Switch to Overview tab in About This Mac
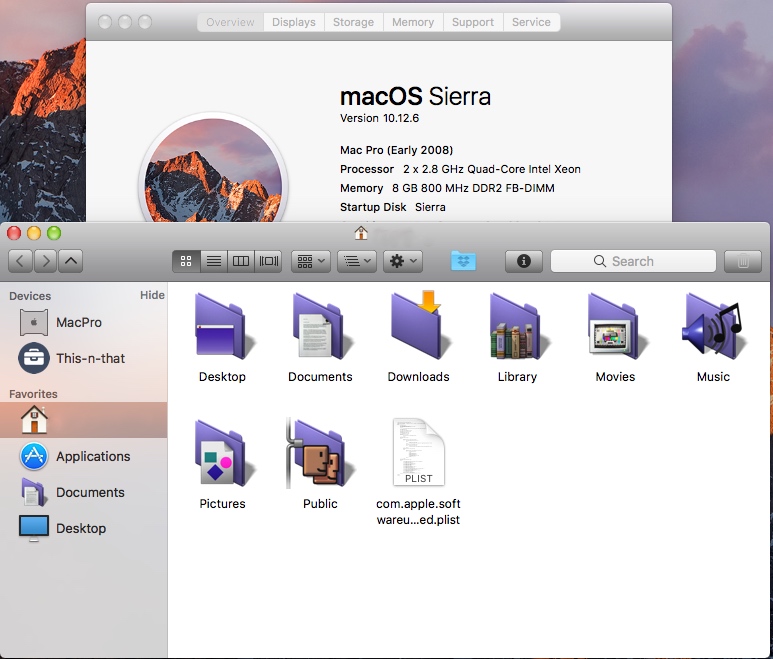Image resolution: width=773 pixels, height=659 pixels. pos(230,22)
